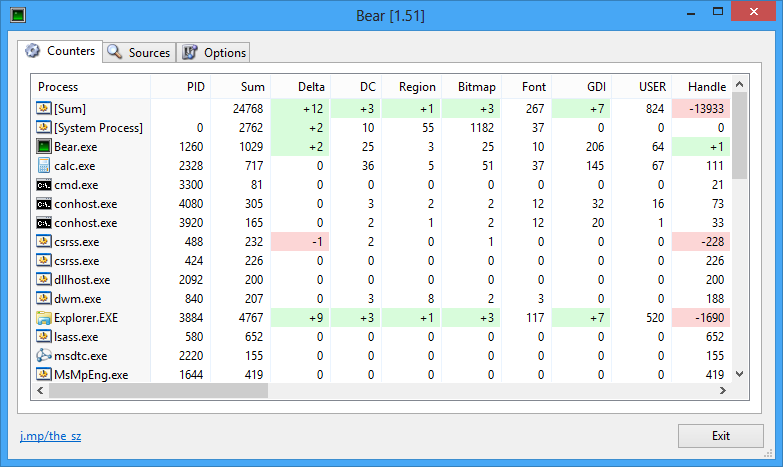Click the vertical scrollbar up arrow
783x467 pixels.
click(740, 84)
